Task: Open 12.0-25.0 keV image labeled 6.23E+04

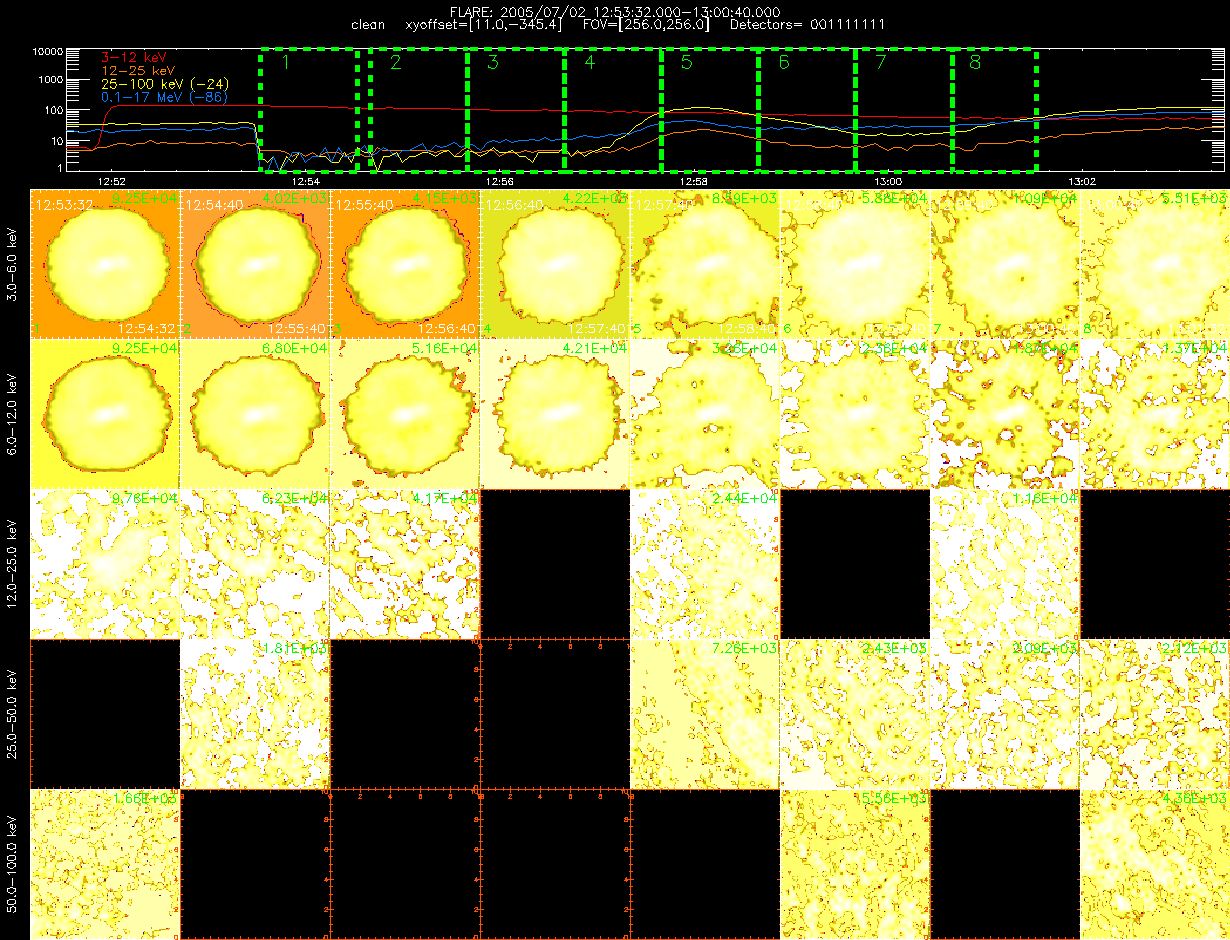Action: point(255,563)
